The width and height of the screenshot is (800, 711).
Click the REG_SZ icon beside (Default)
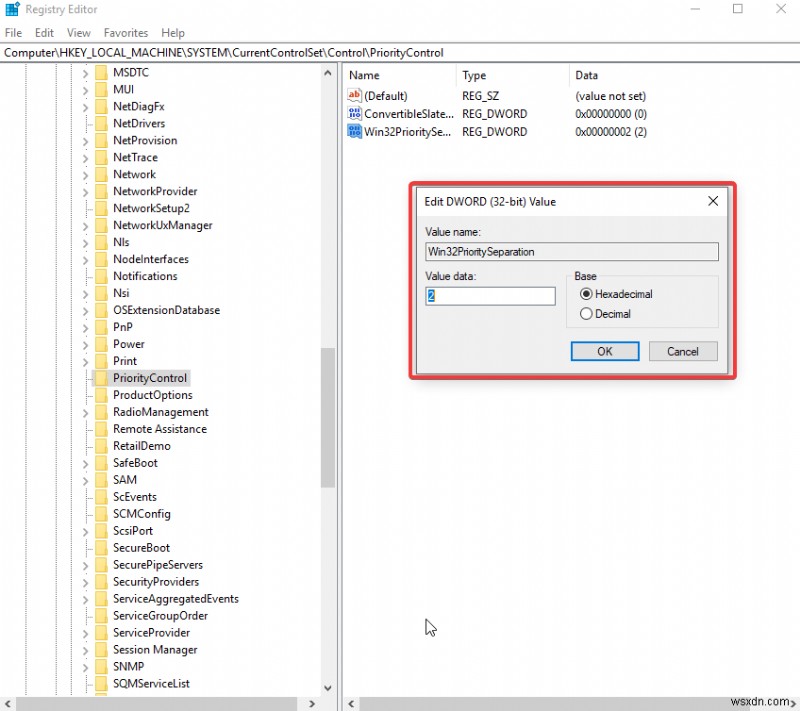(x=354, y=95)
